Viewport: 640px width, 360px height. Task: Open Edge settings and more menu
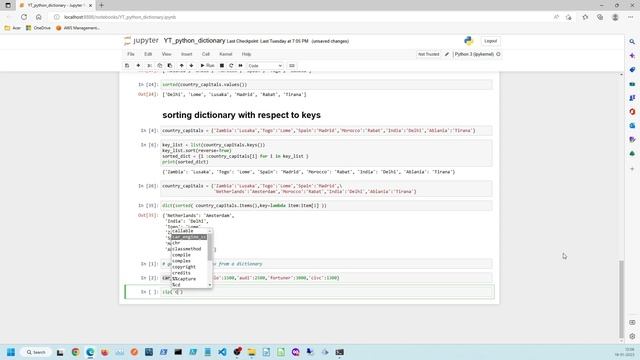pos(631,17)
